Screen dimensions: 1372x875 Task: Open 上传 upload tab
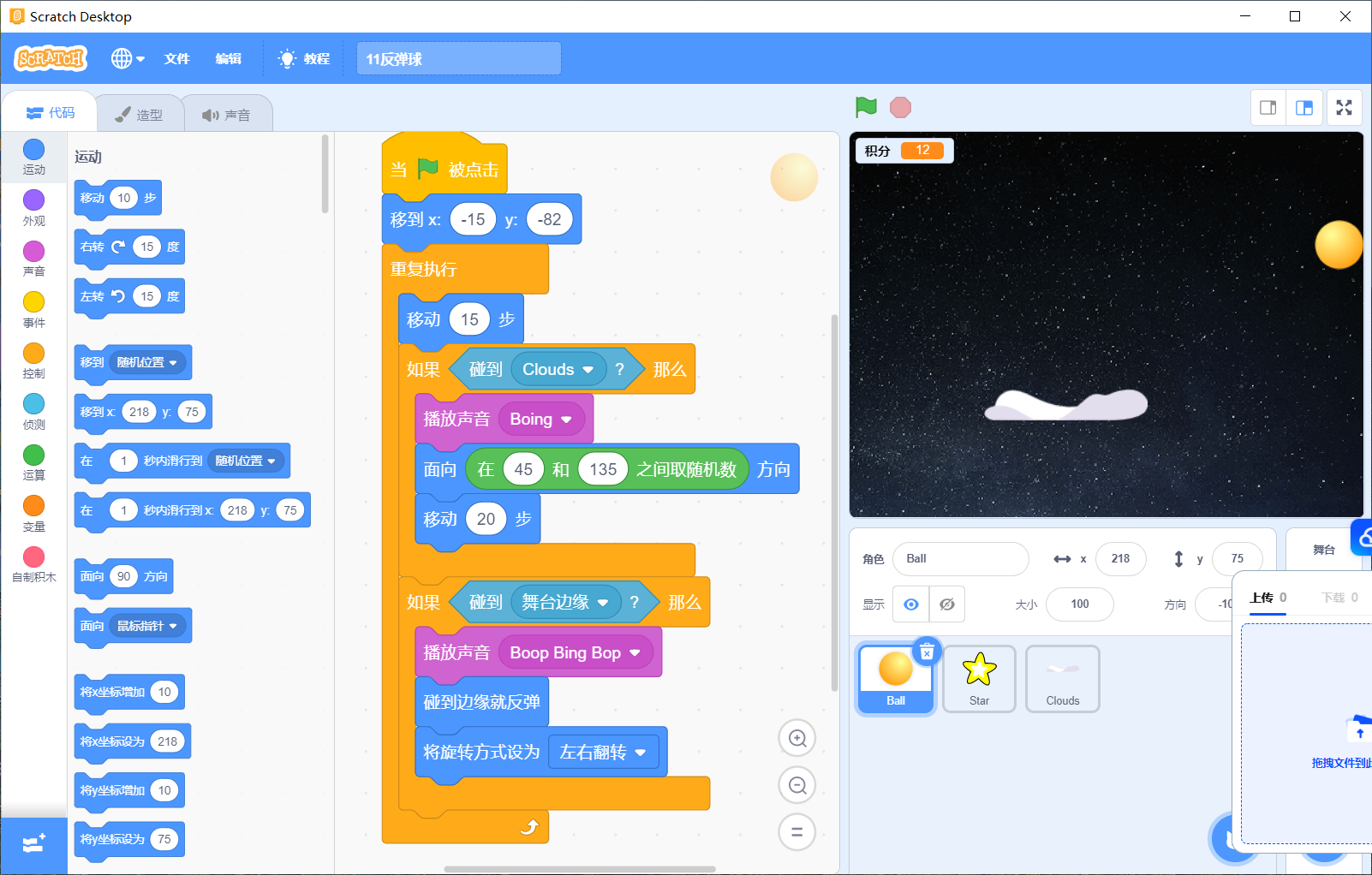(1268, 598)
